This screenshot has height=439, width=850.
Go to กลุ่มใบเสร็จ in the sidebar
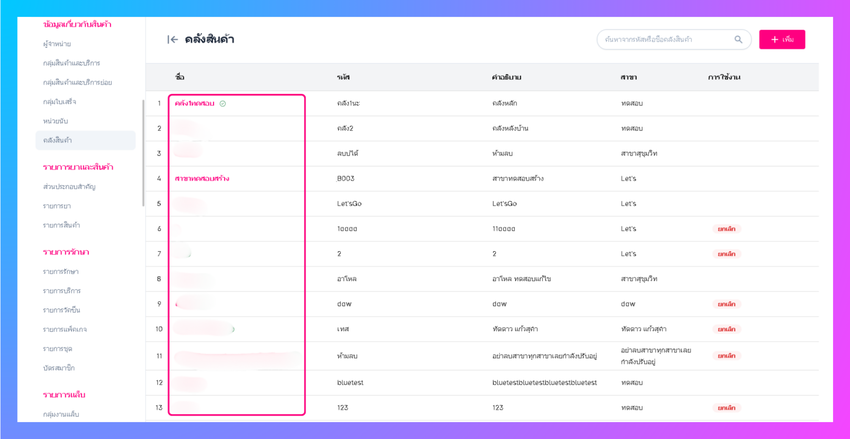pyautogui.click(x=60, y=102)
